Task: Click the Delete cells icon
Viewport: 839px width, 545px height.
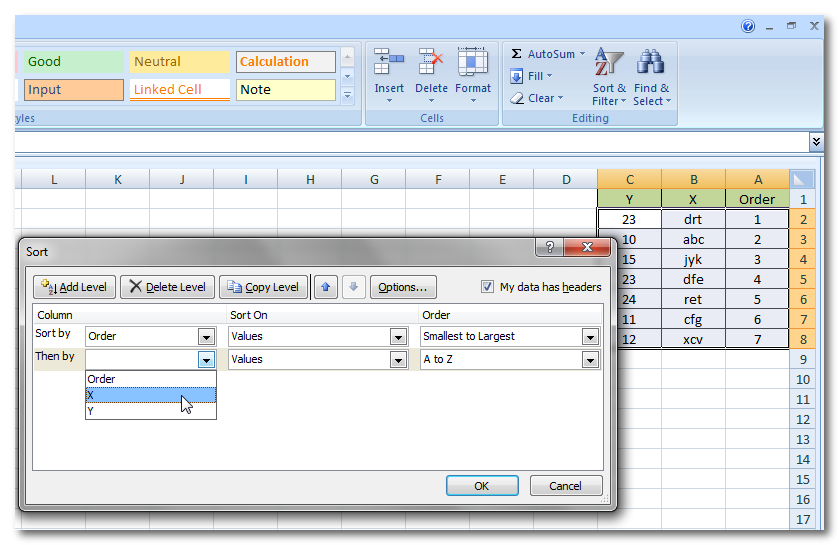Action: (431, 63)
